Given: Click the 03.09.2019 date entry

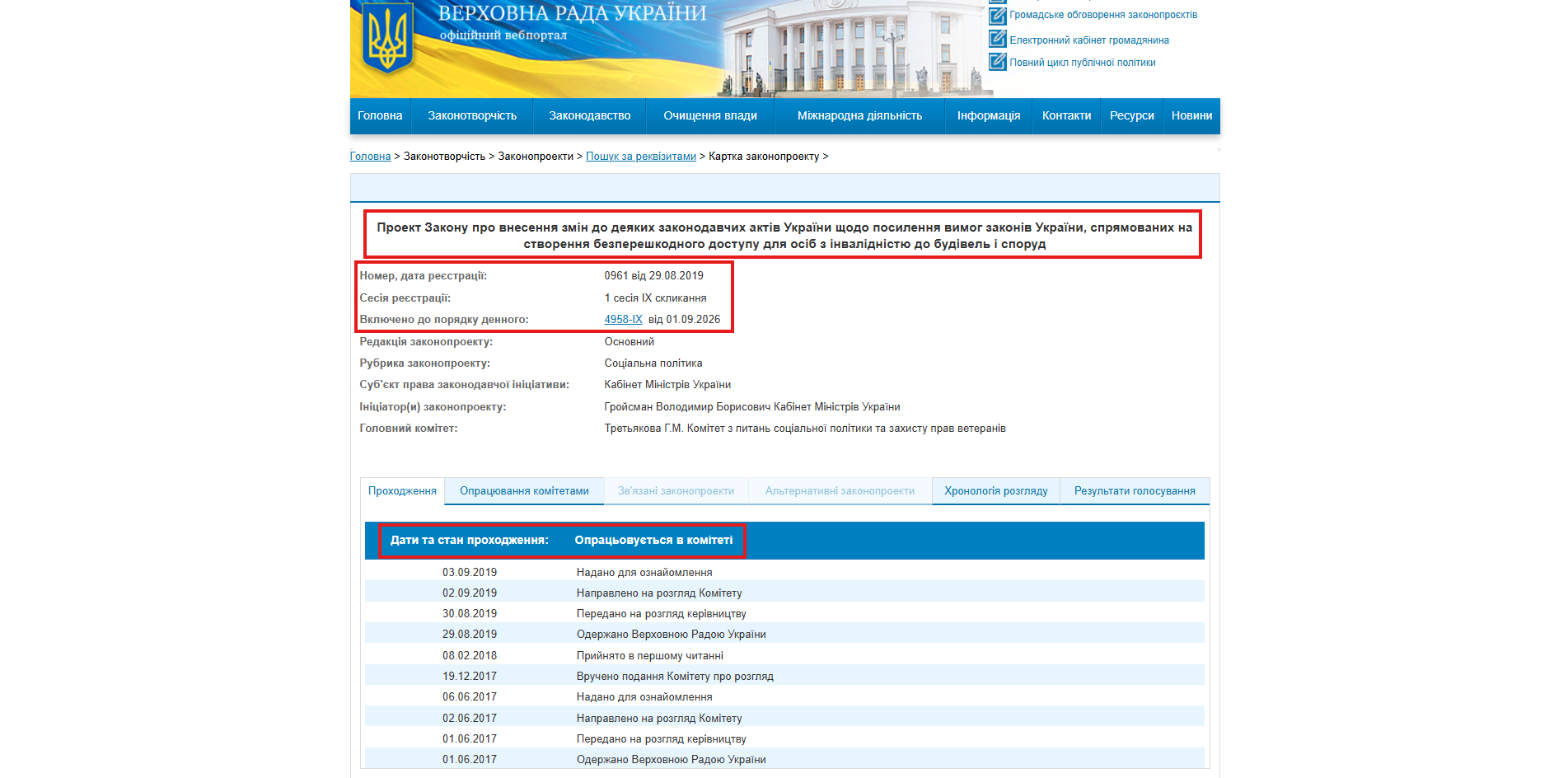Looking at the screenshot, I should [470, 573].
